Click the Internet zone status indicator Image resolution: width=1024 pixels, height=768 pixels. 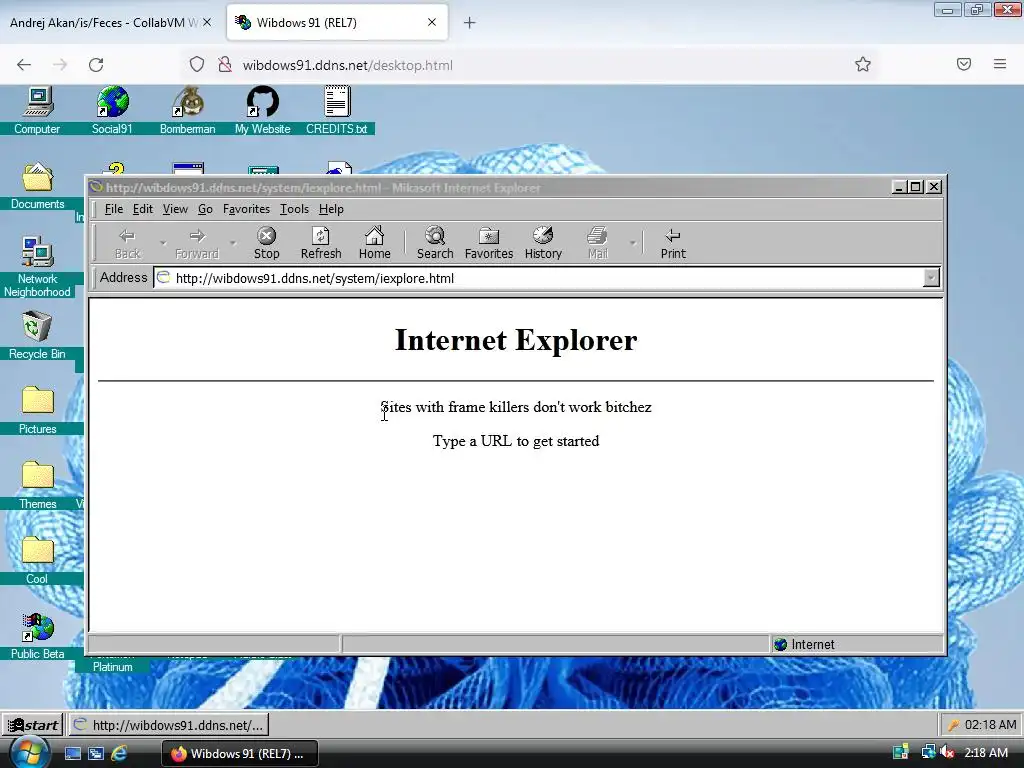pos(857,645)
